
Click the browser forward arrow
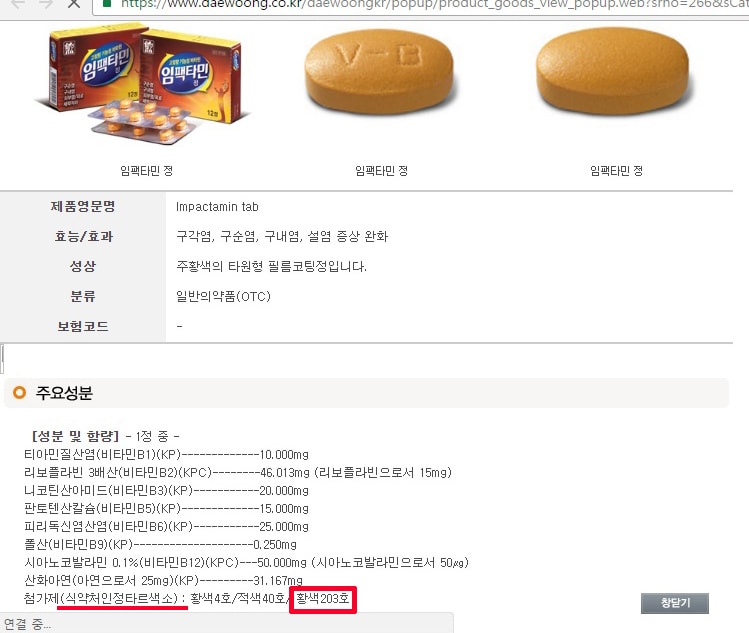(46, 4)
